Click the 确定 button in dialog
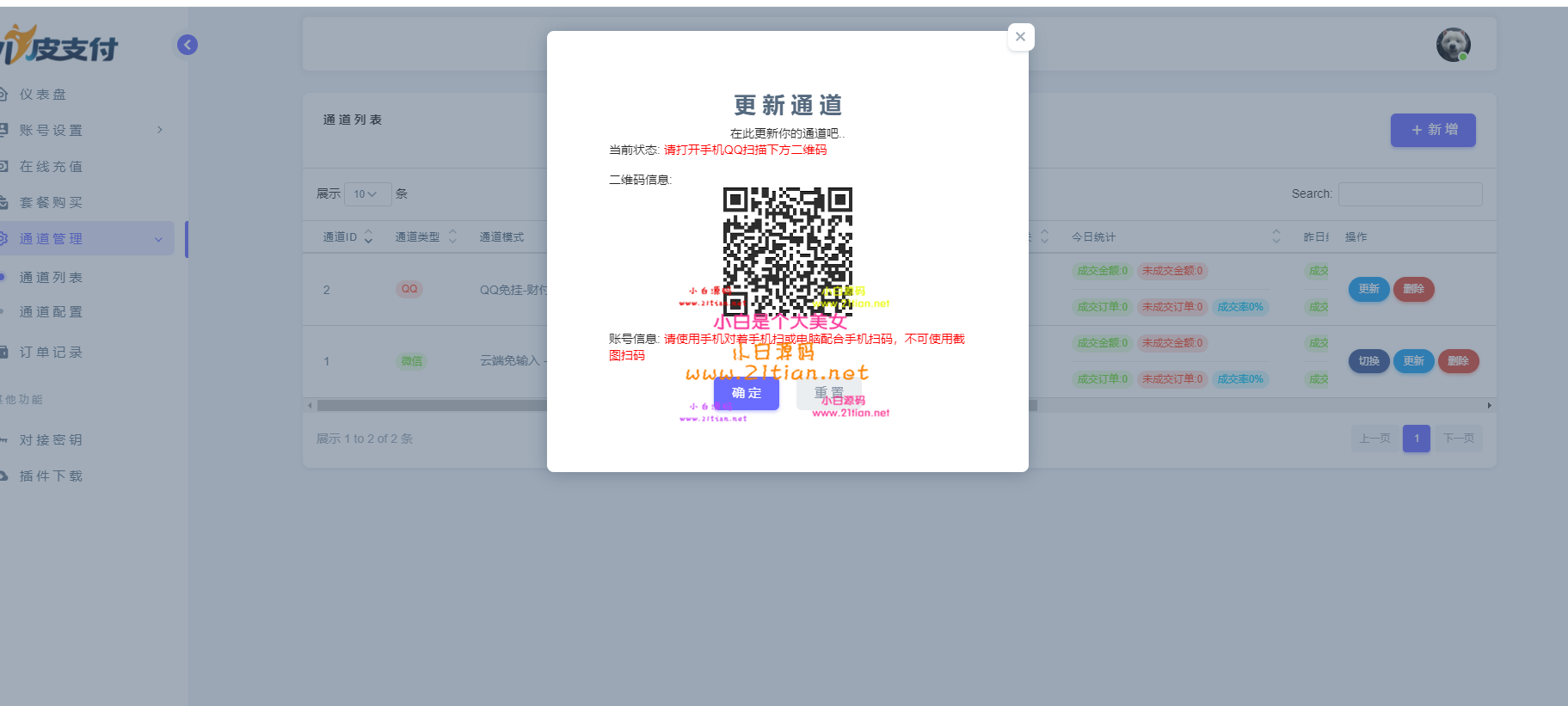This screenshot has width=1568, height=706. coord(746,393)
